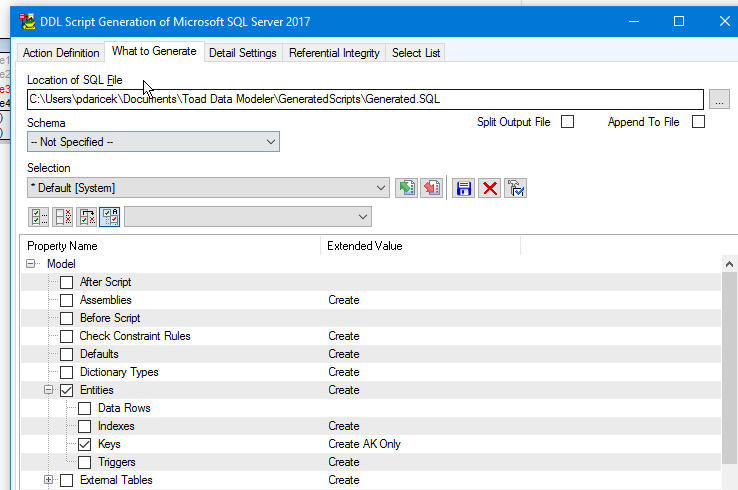Click the browse (...) button for SQL file
Viewport: 738px width, 490px height.
coord(719,99)
